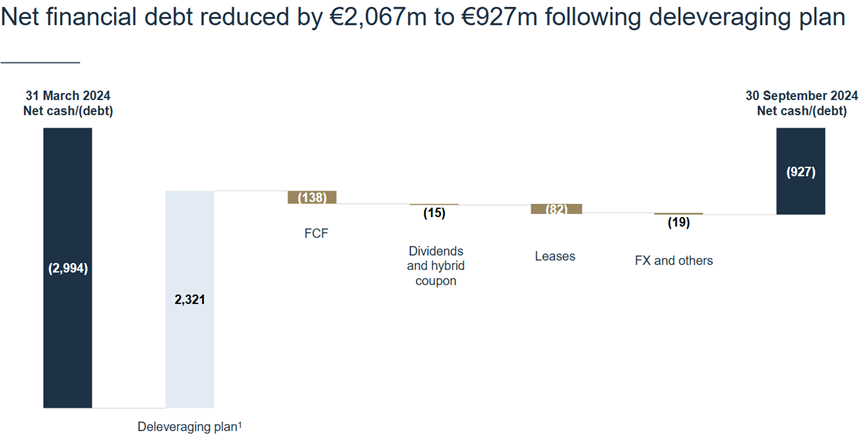
Task: Click the Leases category label
Action: [555, 256]
